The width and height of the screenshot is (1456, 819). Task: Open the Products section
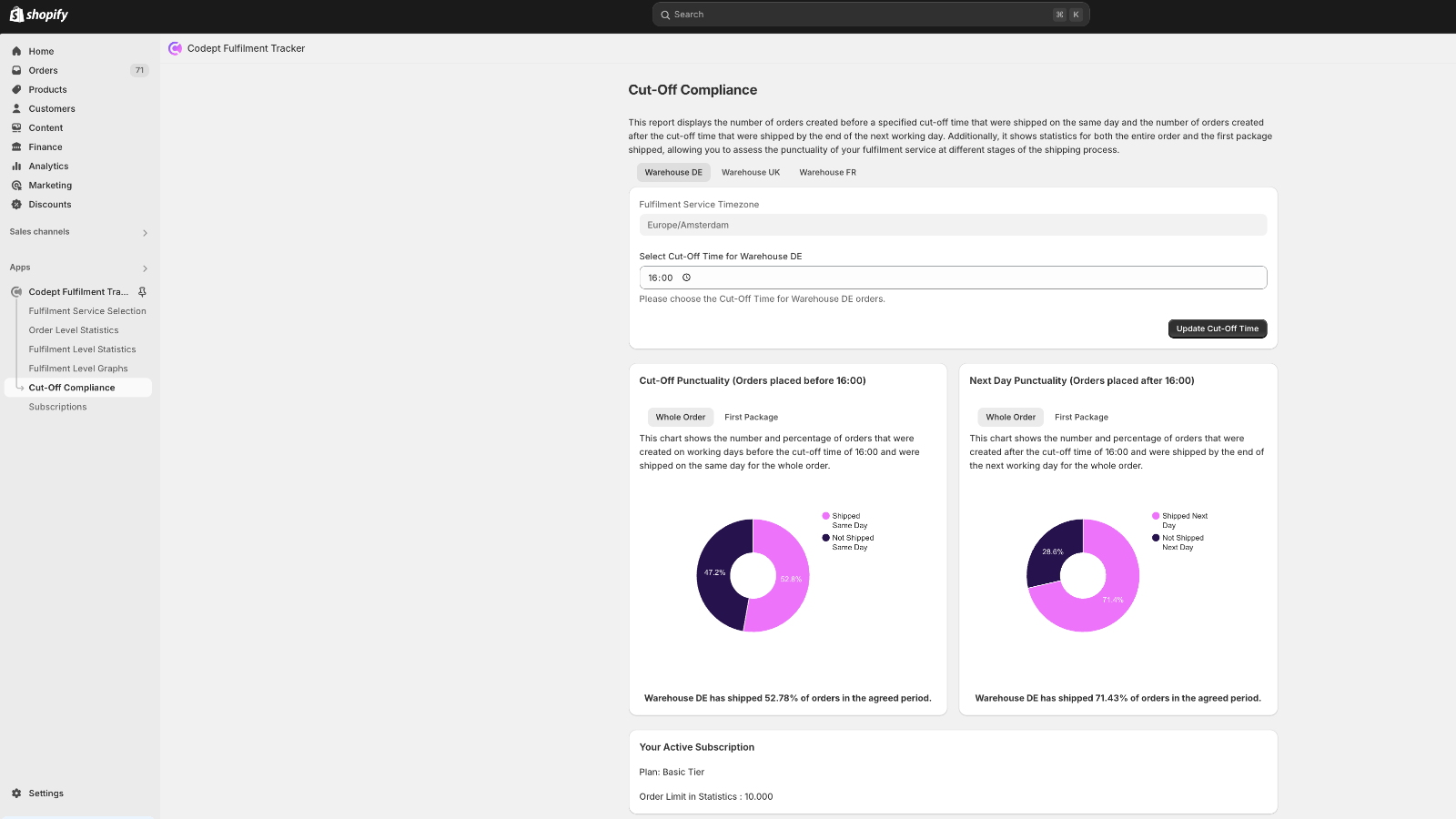click(47, 89)
